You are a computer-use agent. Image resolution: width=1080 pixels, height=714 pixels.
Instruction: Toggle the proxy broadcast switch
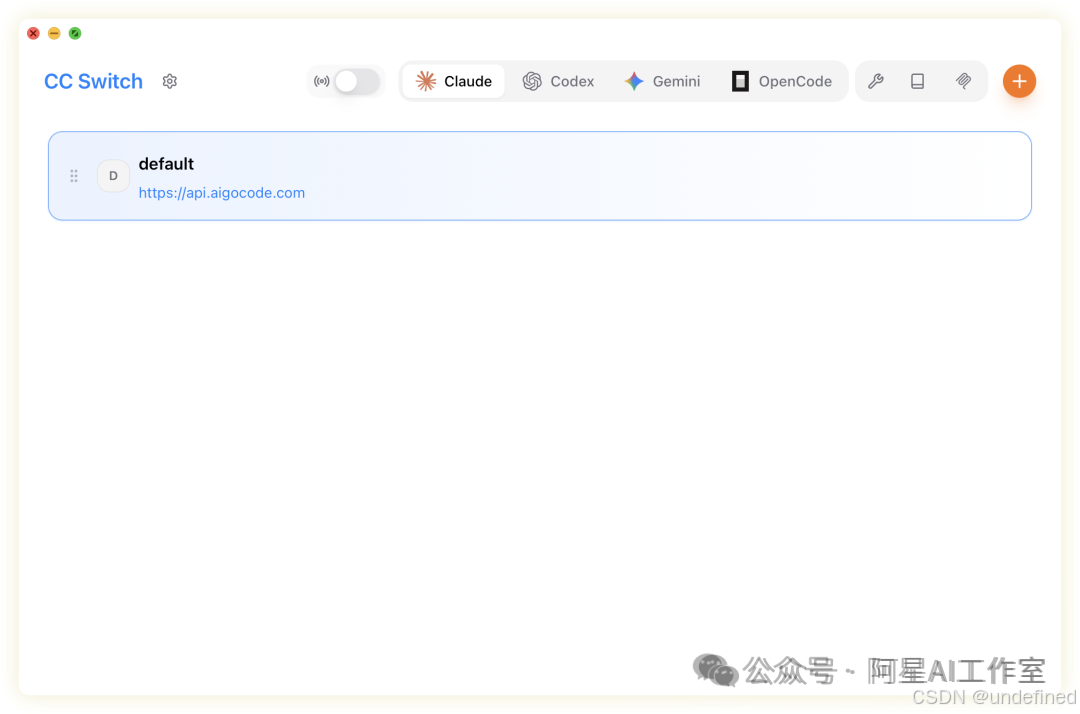point(357,81)
